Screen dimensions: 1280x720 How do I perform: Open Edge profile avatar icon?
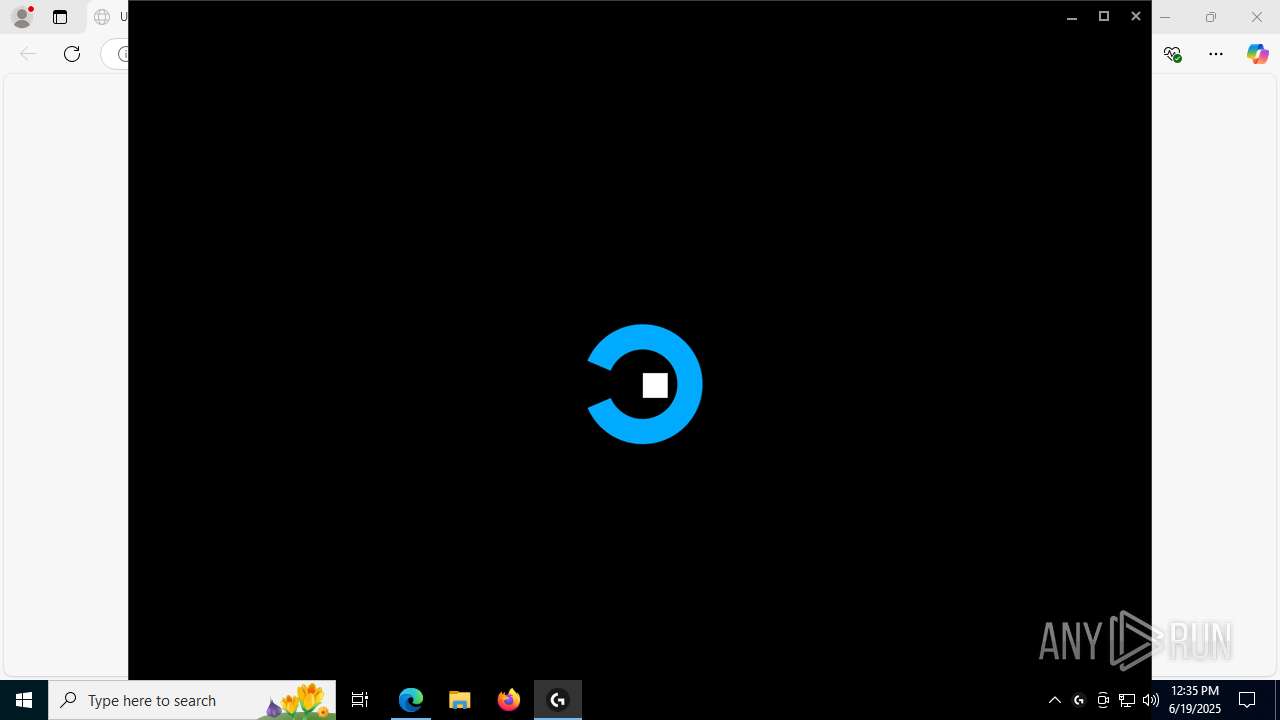tap(22, 17)
